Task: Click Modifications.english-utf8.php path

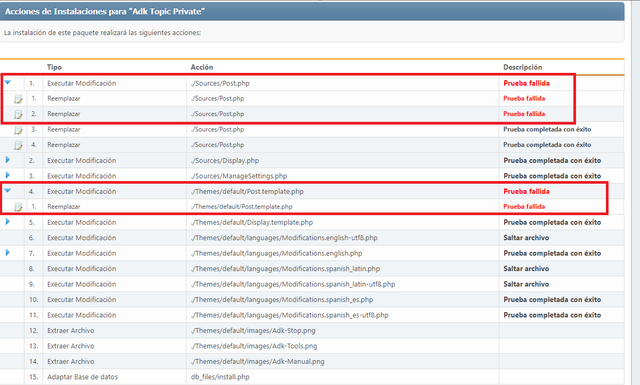Action: [284, 238]
